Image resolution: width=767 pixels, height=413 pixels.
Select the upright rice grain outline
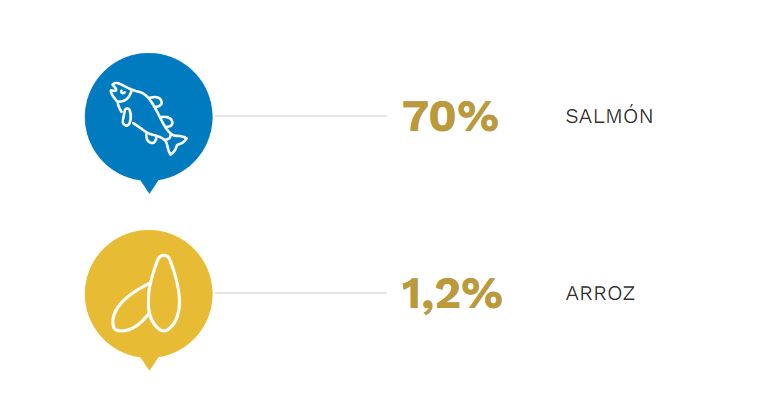click(165, 293)
